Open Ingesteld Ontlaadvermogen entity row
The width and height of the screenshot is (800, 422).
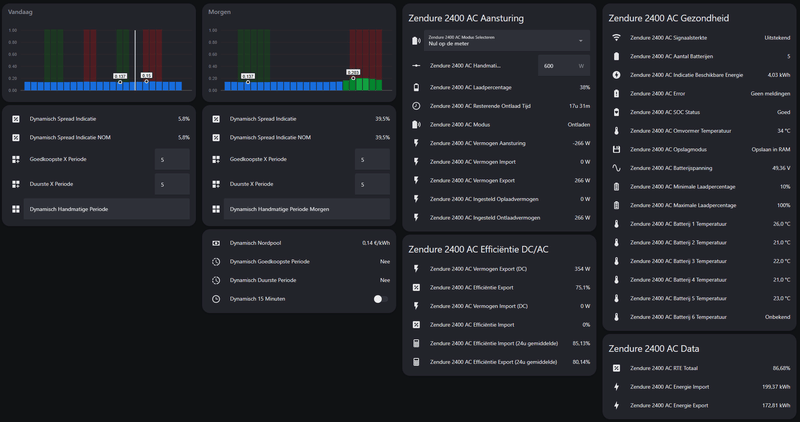[499, 218]
